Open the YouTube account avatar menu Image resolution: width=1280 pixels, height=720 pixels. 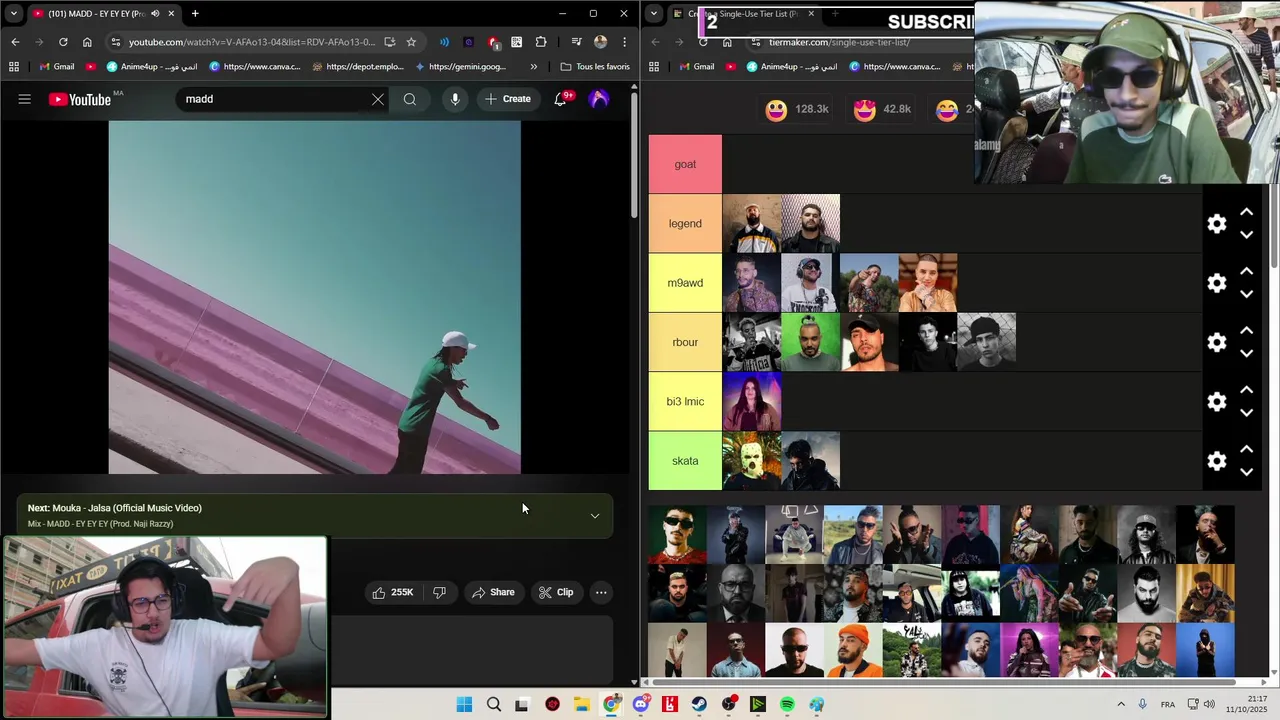[x=599, y=99]
